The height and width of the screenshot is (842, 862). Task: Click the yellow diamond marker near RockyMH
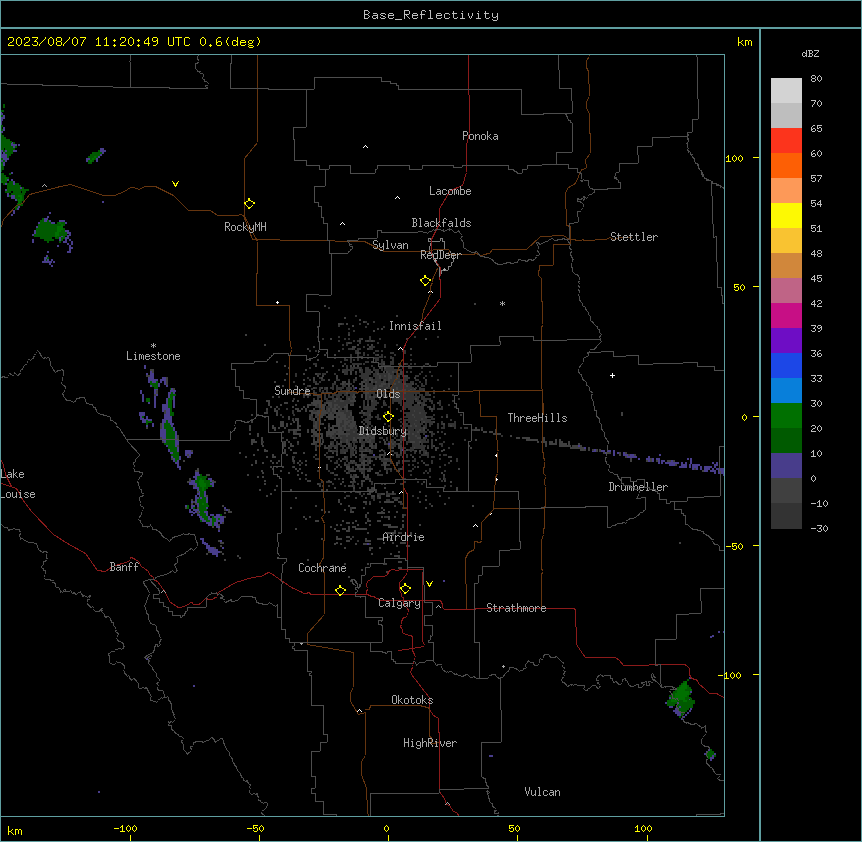(x=249, y=204)
